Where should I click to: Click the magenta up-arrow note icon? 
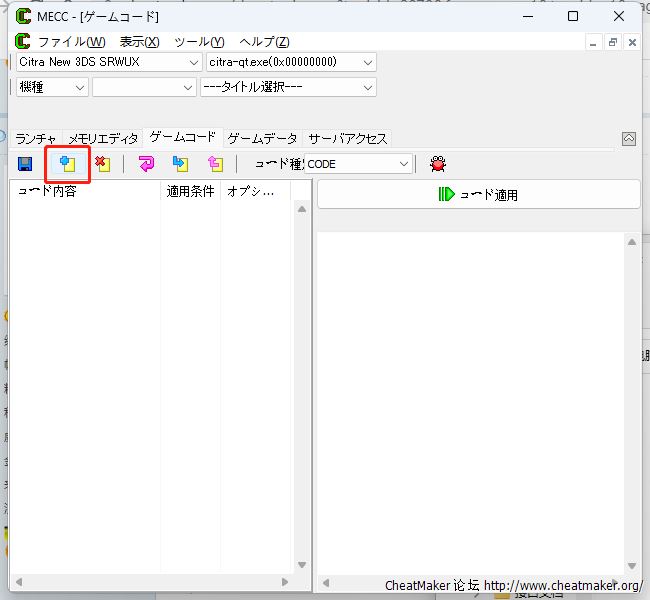tap(214, 163)
